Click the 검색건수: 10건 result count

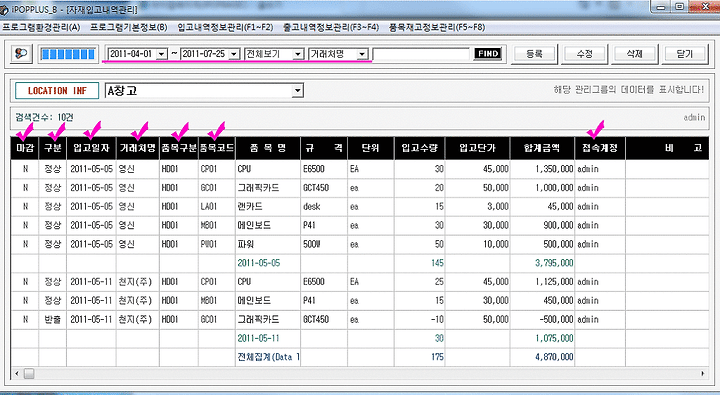click(x=44, y=118)
